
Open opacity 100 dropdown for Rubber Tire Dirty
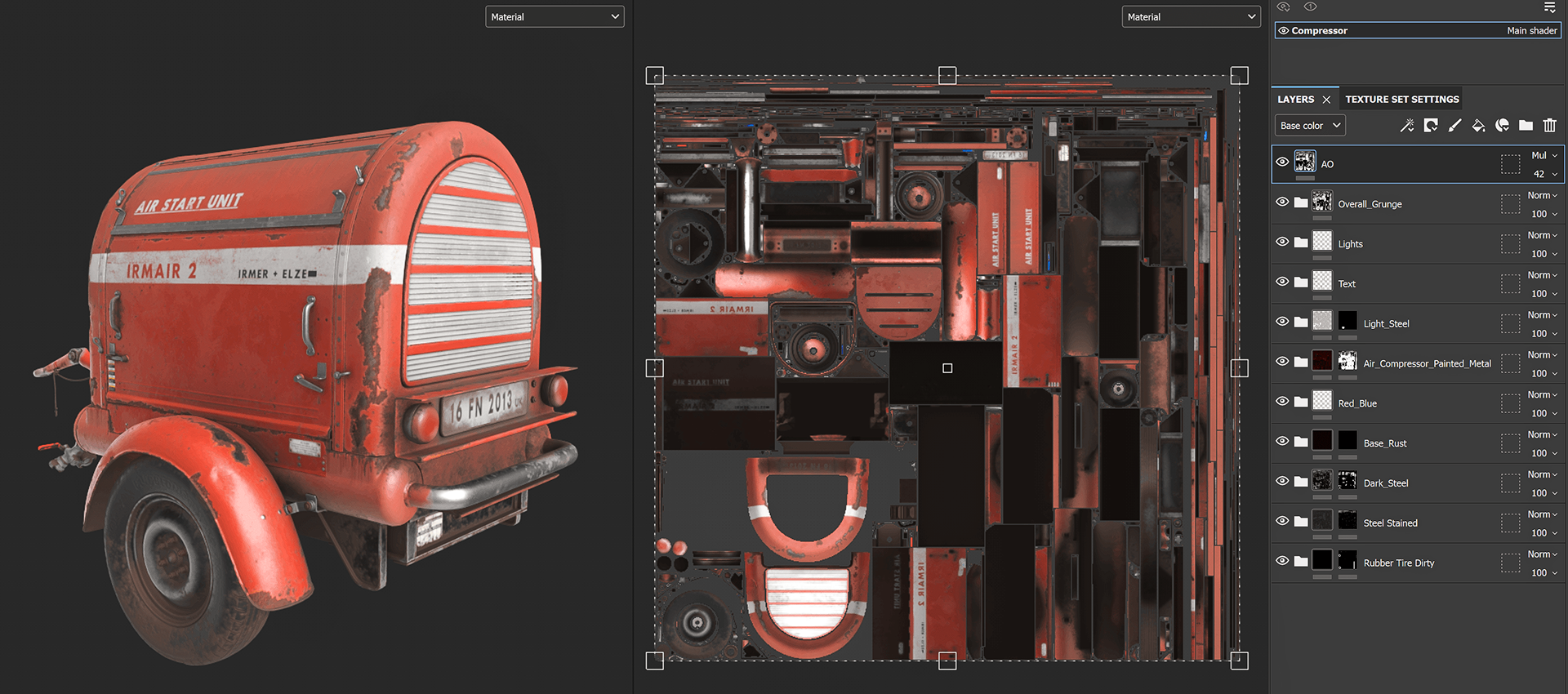1544,573
